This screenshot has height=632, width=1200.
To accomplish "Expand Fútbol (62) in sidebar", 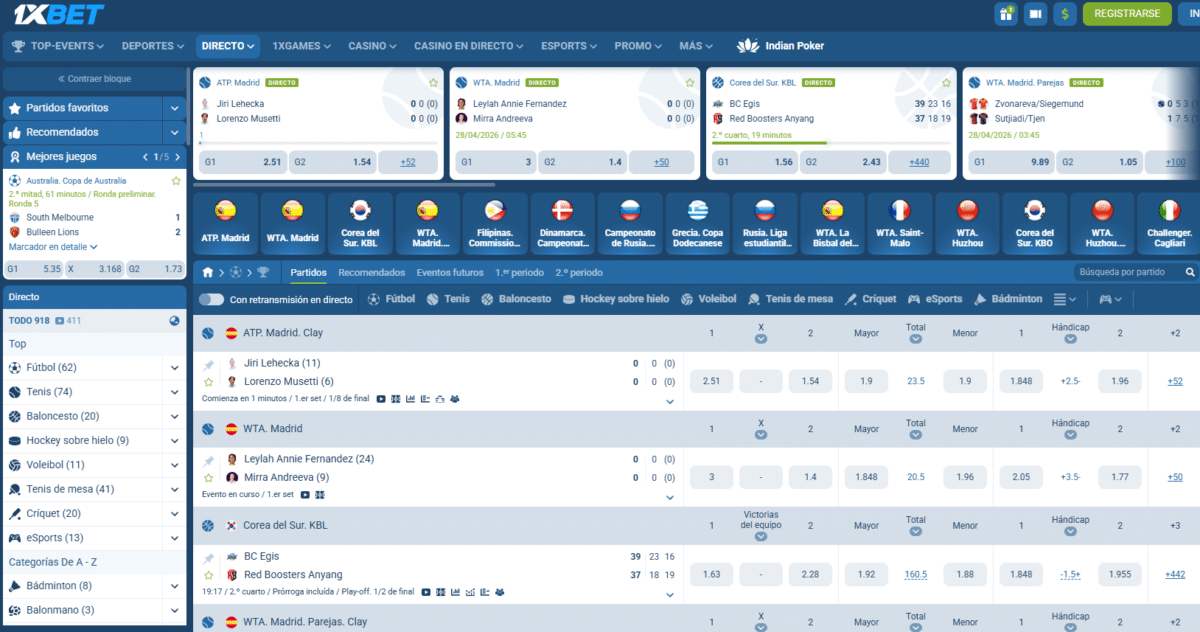I will click(175, 368).
